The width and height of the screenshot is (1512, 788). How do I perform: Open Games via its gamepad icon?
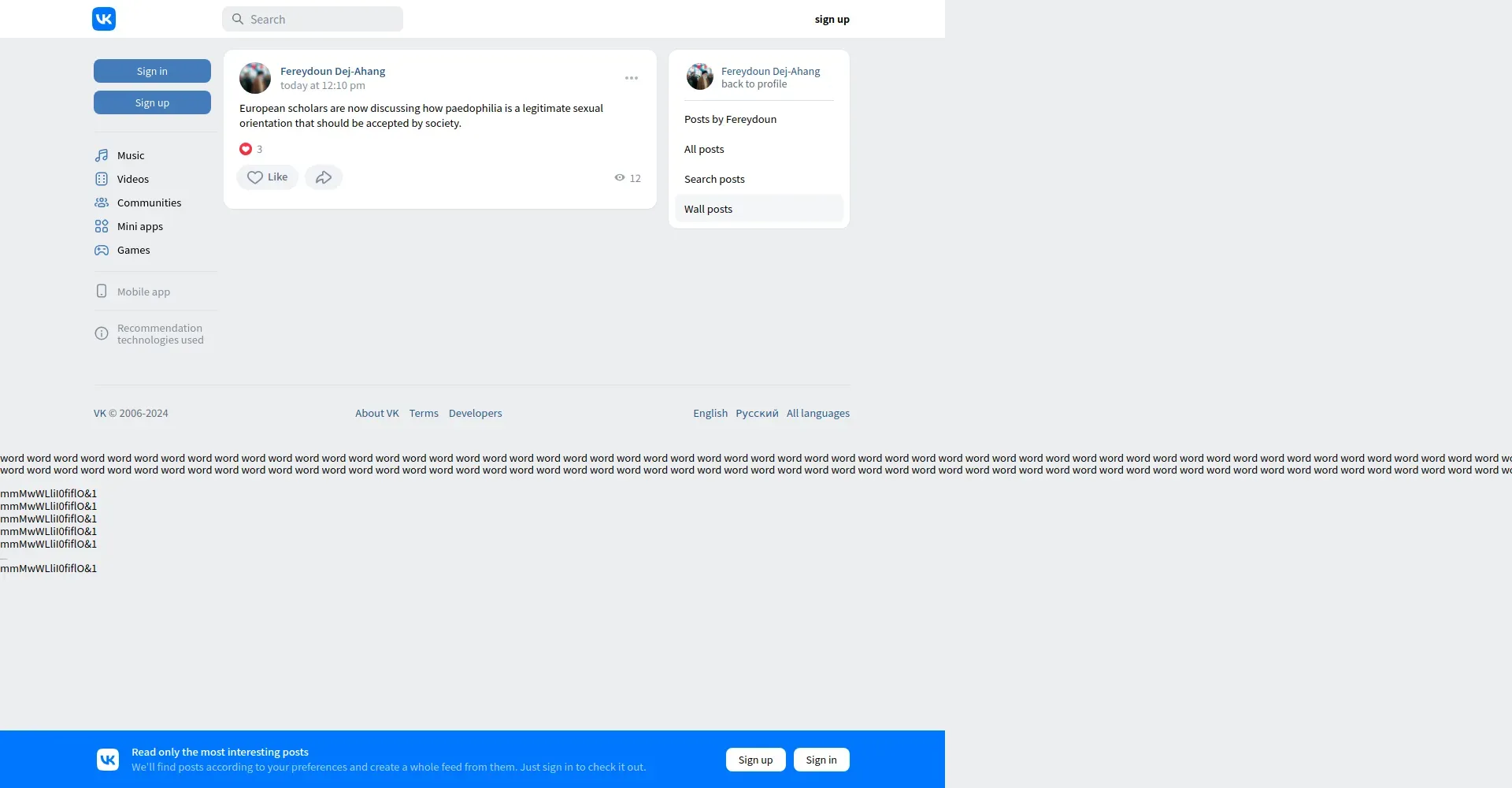pyautogui.click(x=102, y=250)
